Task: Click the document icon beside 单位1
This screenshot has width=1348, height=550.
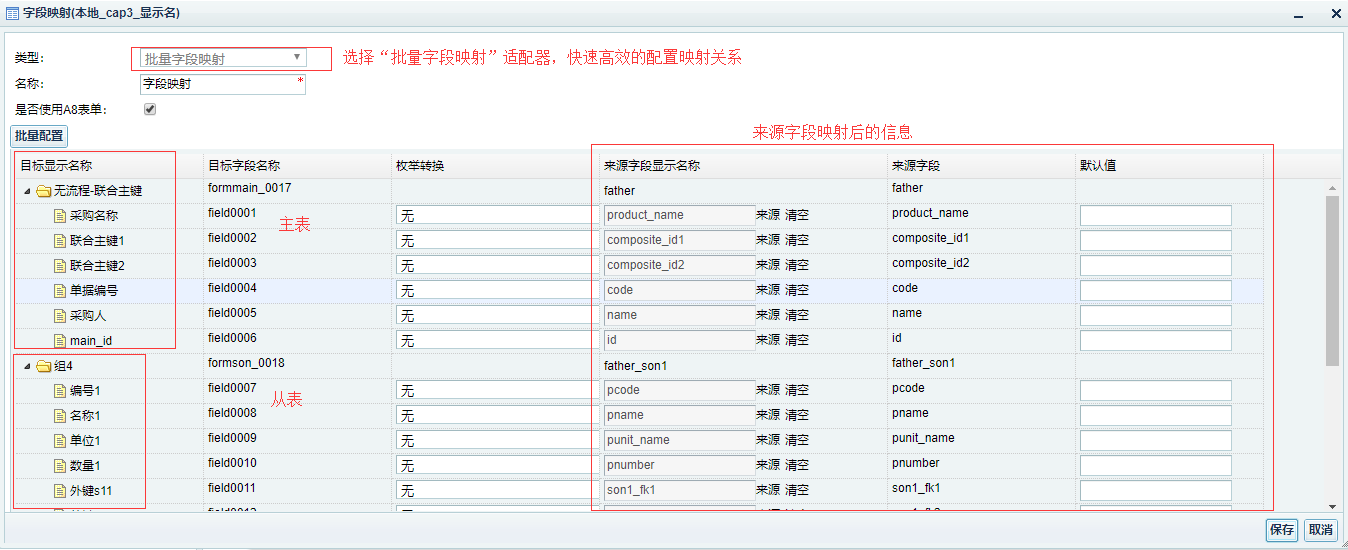Action: (x=60, y=441)
